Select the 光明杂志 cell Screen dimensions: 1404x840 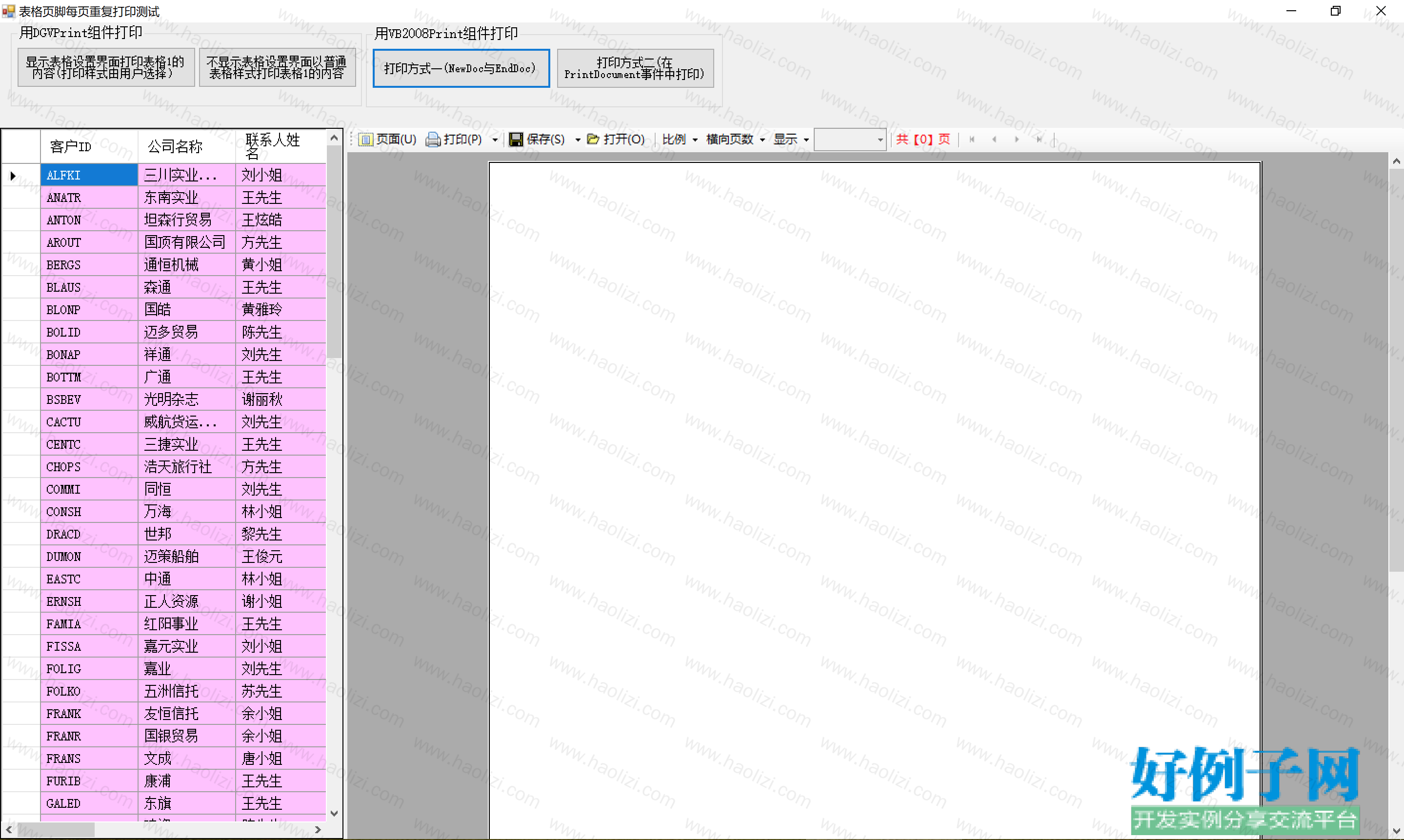pos(187,400)
